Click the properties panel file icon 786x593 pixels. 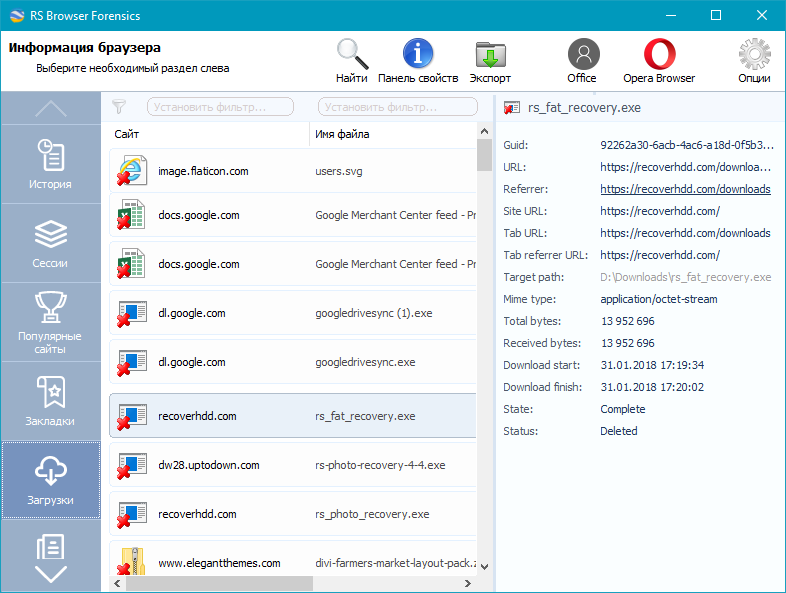click(x=511, y=108)
